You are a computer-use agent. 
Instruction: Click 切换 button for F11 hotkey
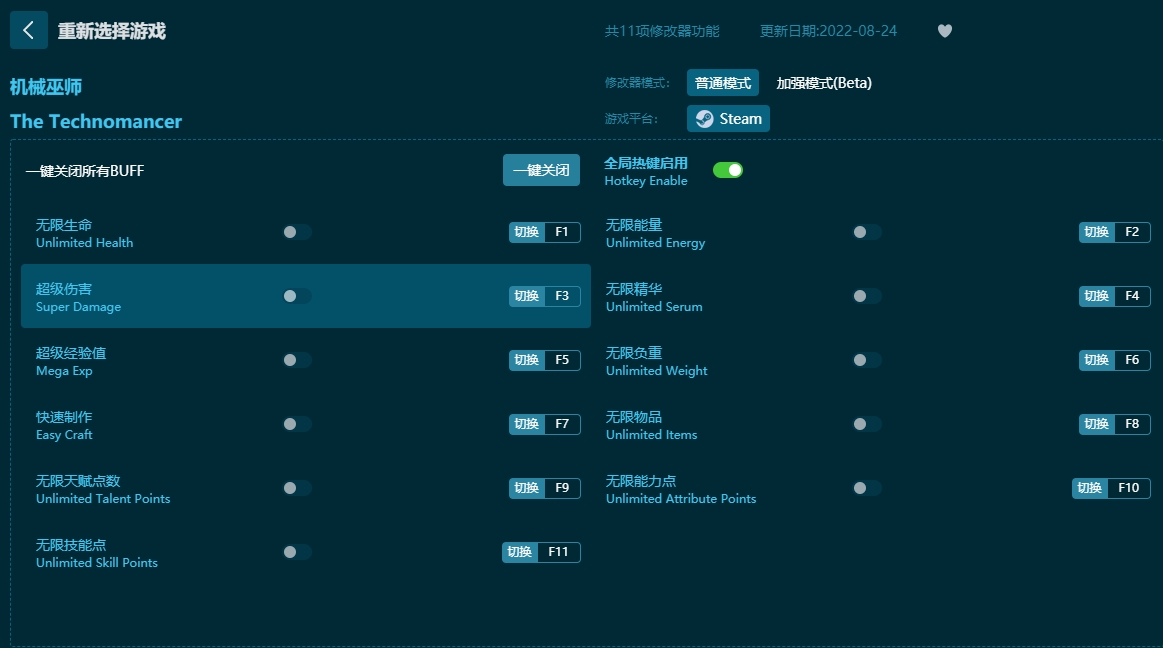tap(519, 552)
